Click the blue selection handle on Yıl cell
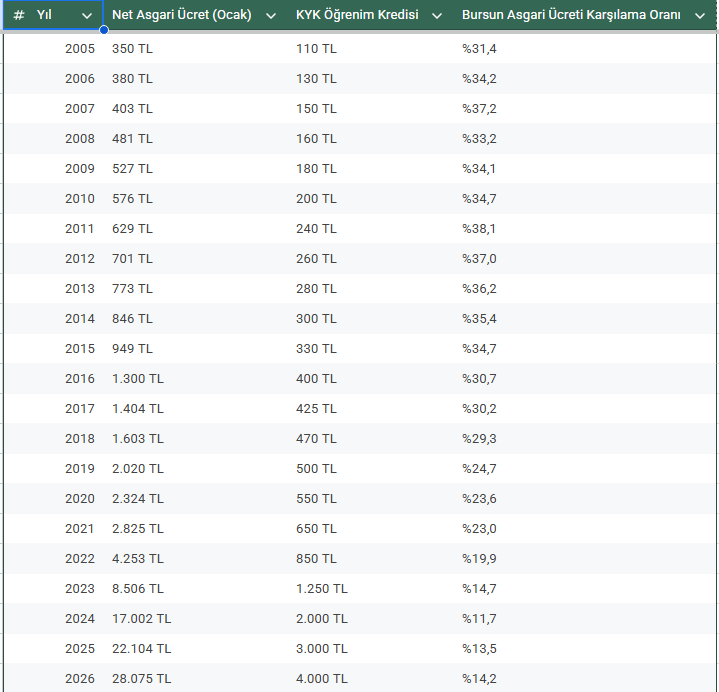The image size is (719, 692). click(104, 30)
